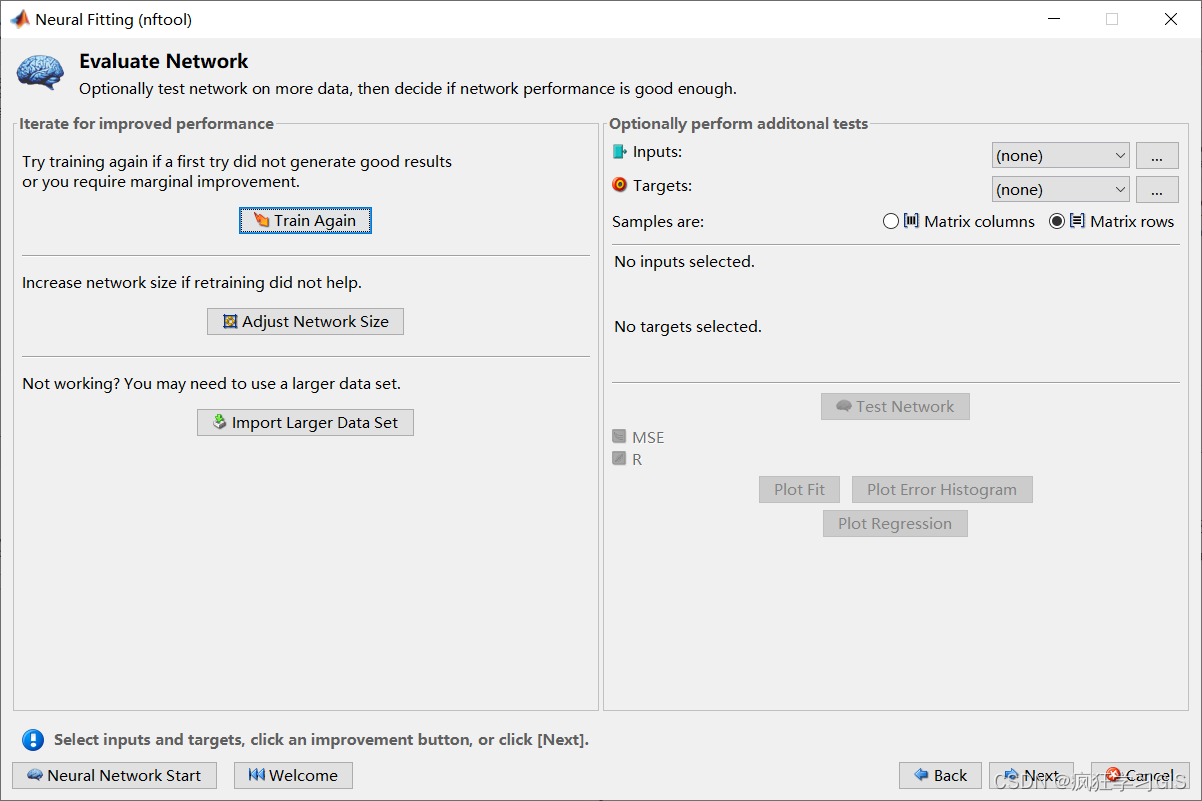This screenshot has width=1202, height=801.
Task: Select Matrix columns radio option
Action: coord(891,222)
